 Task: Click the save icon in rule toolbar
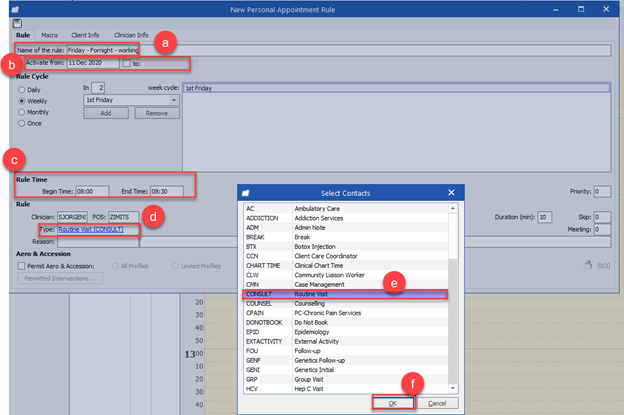[17, 23]
